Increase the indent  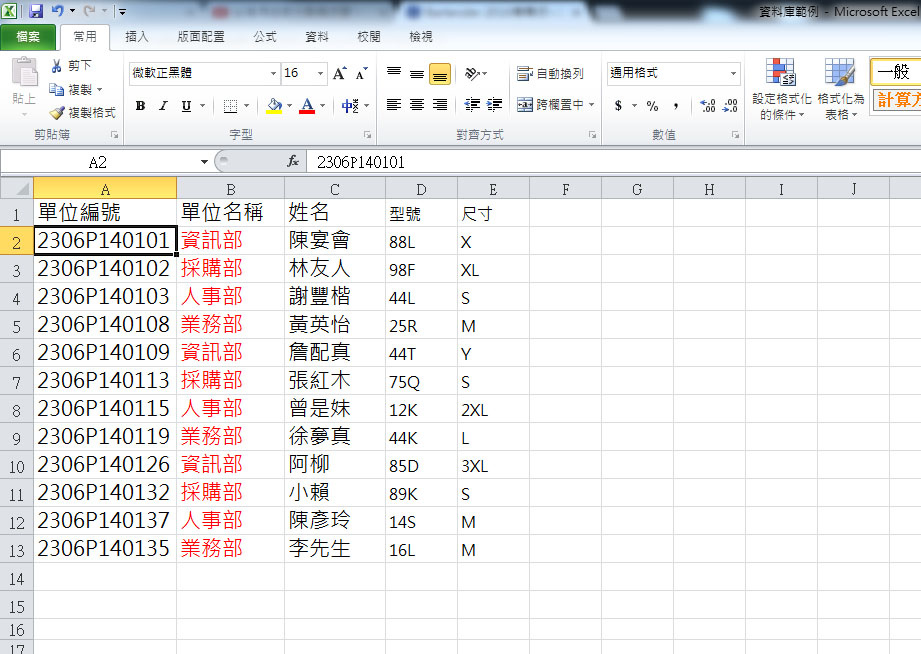coord(495,105)
